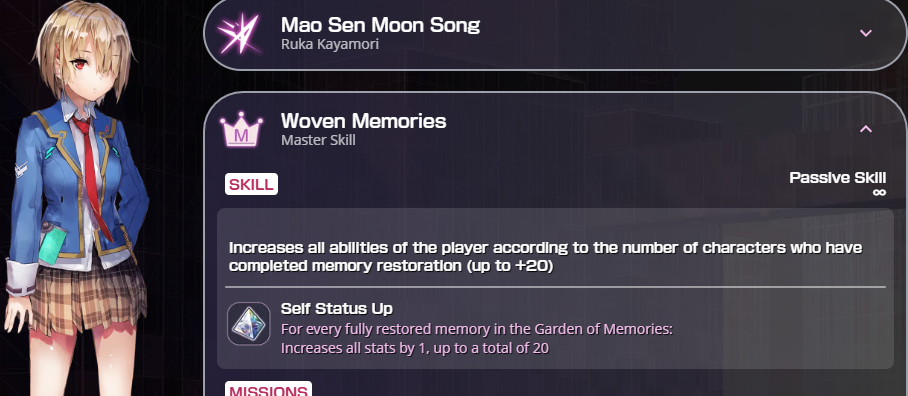Click the 'up to a total of 20' line

pyautogui.click(x=415, y=348)
